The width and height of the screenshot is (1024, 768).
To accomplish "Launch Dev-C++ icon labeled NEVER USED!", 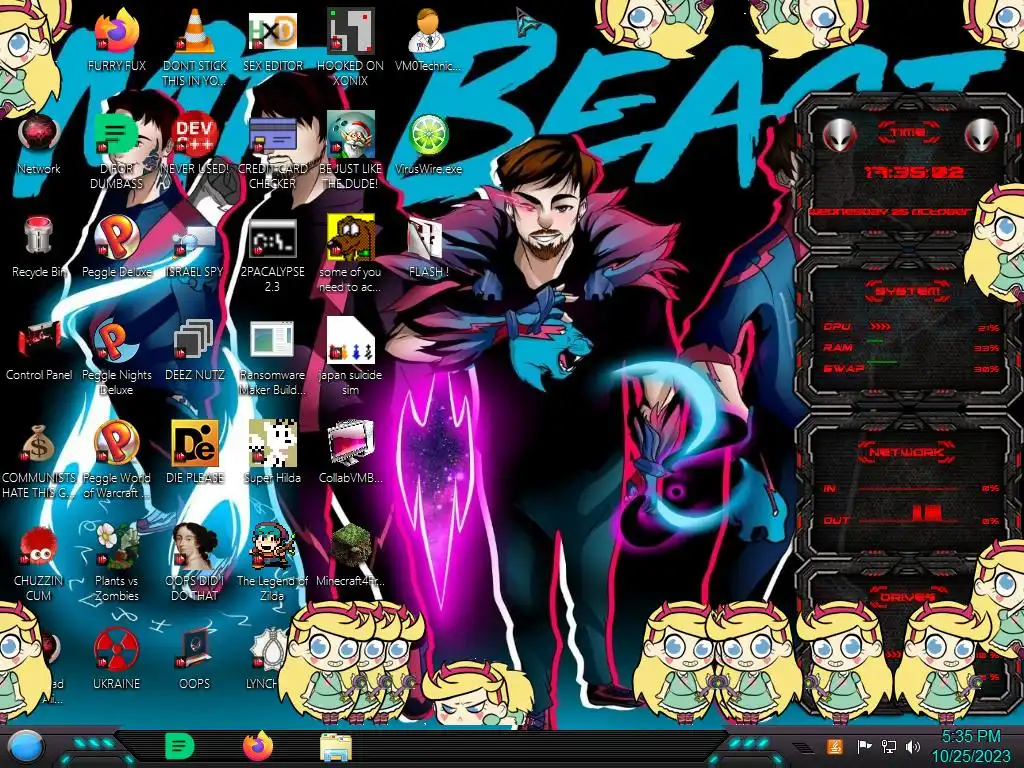I will click(195, 135).
